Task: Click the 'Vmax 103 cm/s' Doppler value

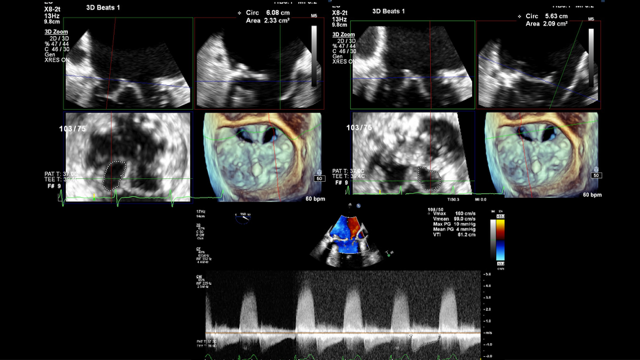Action: coord(454,213)
